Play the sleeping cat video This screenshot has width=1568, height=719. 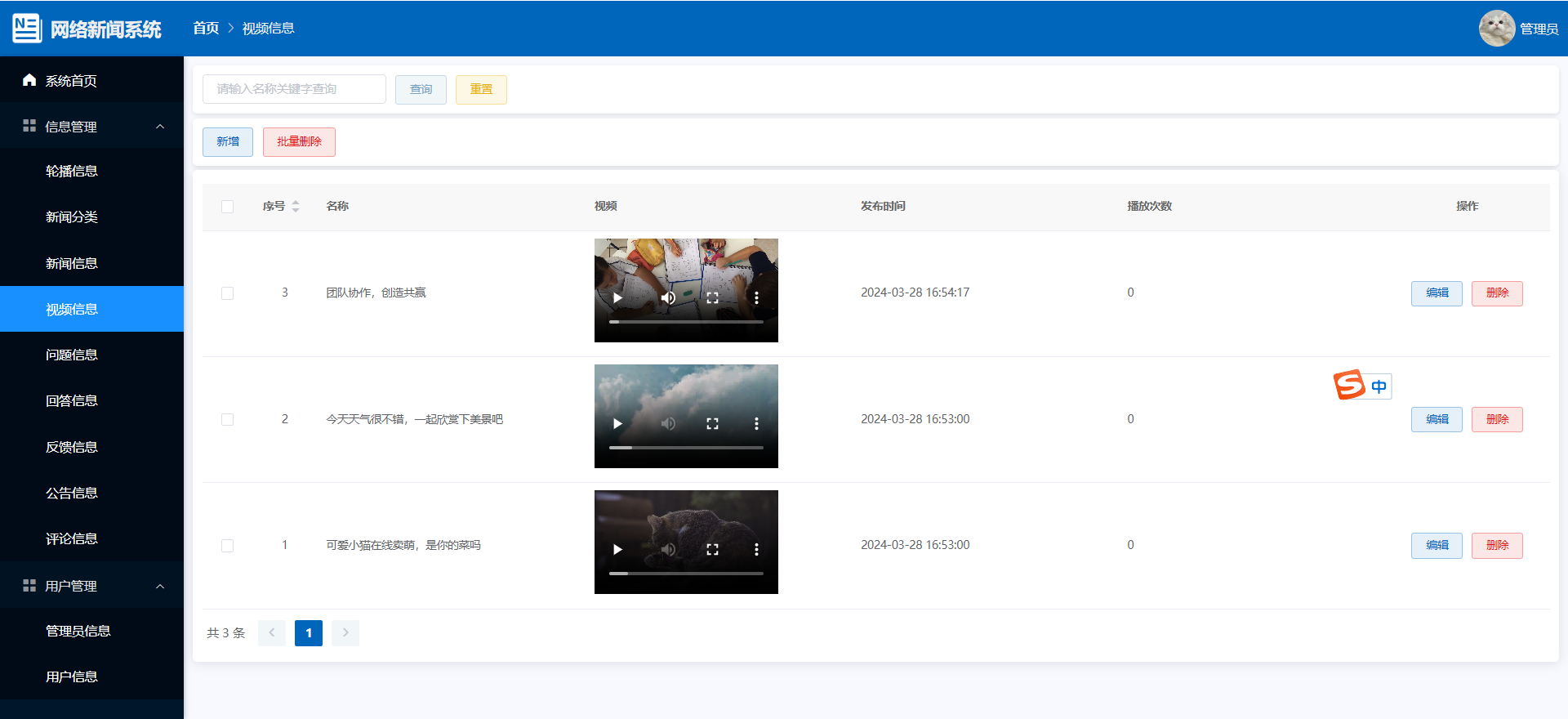617,550
